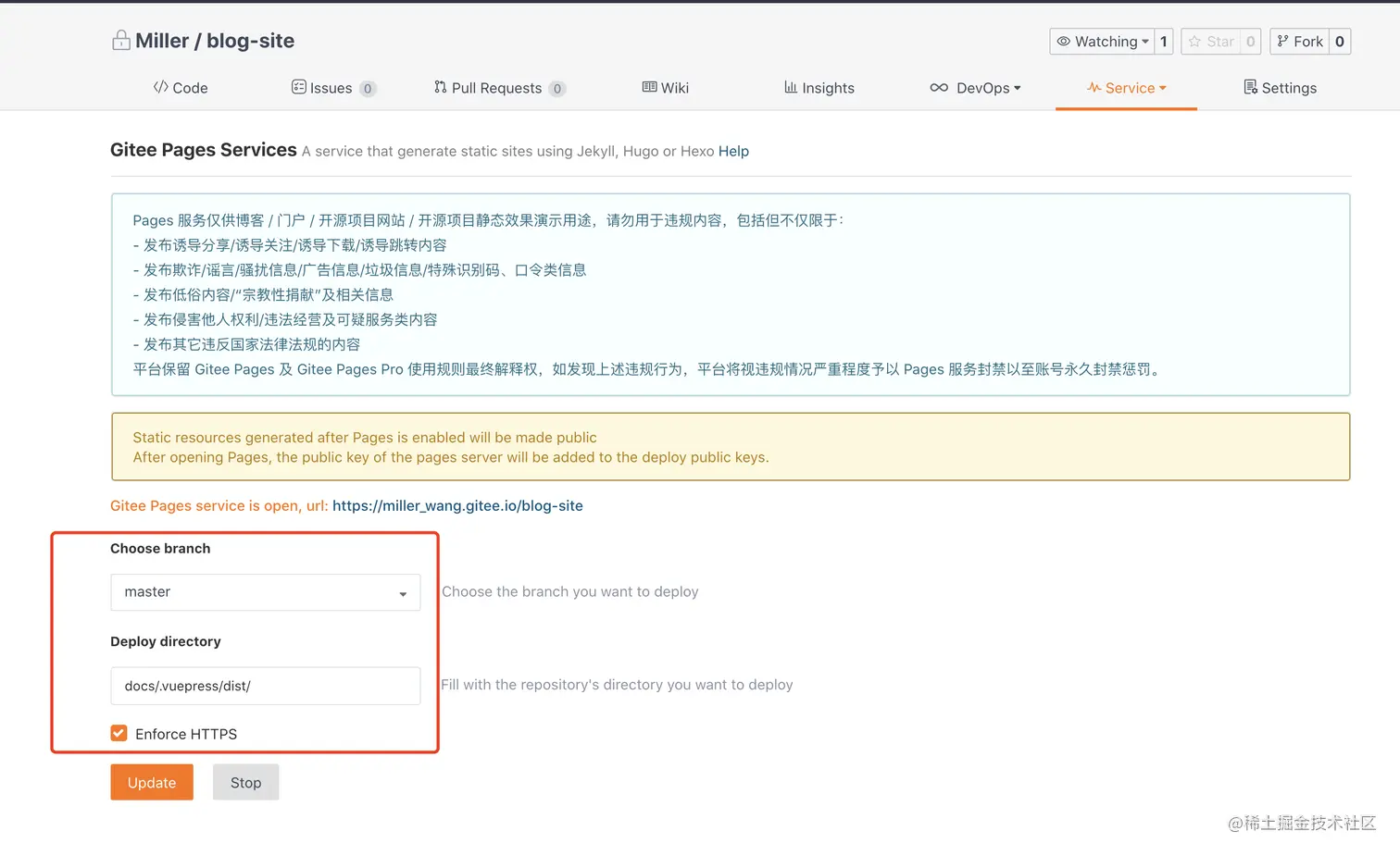Click the line starting '平台保留 Gitee Pages'
Screen dimensions: 1400x856
[x=648, y=369]
